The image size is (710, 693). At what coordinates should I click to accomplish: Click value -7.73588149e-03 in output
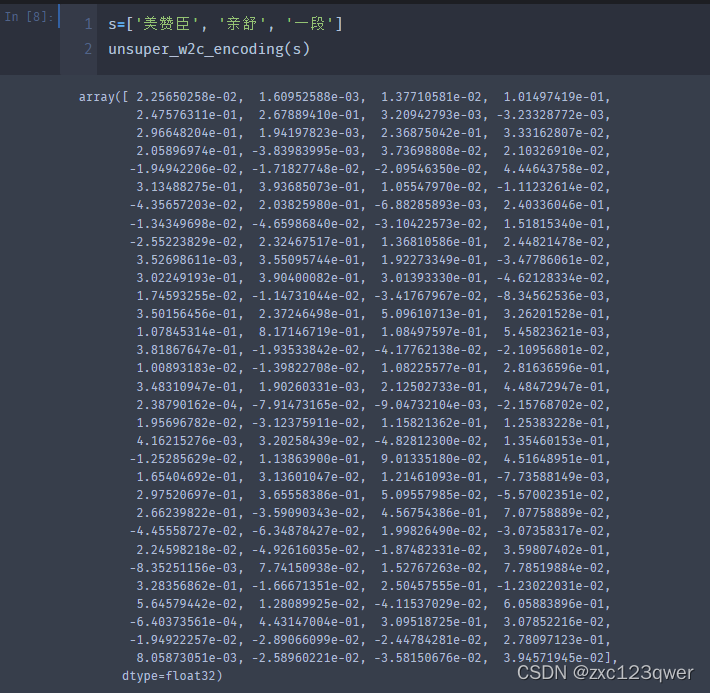click(551, 477)
